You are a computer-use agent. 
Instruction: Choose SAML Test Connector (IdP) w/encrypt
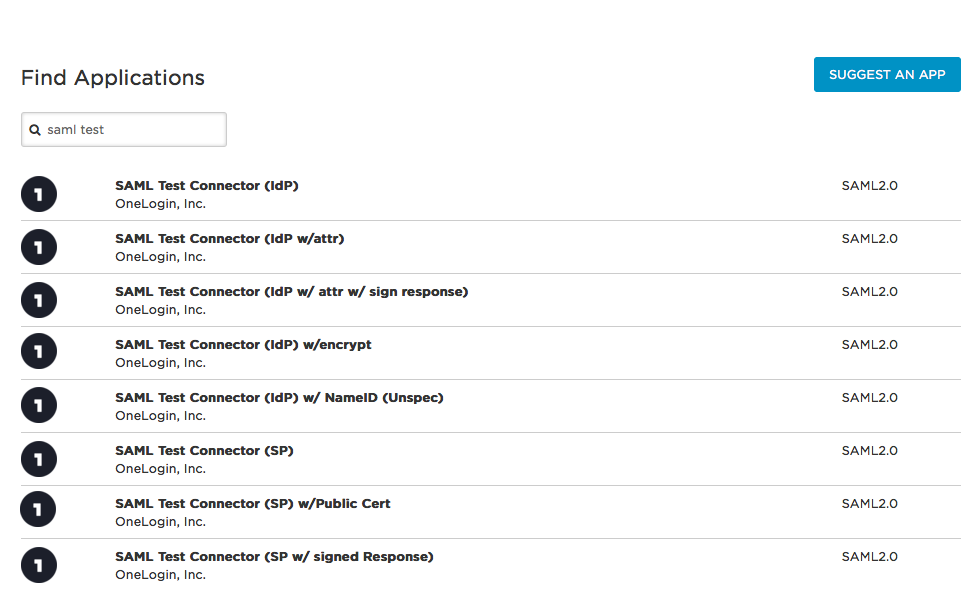[243, 344]
